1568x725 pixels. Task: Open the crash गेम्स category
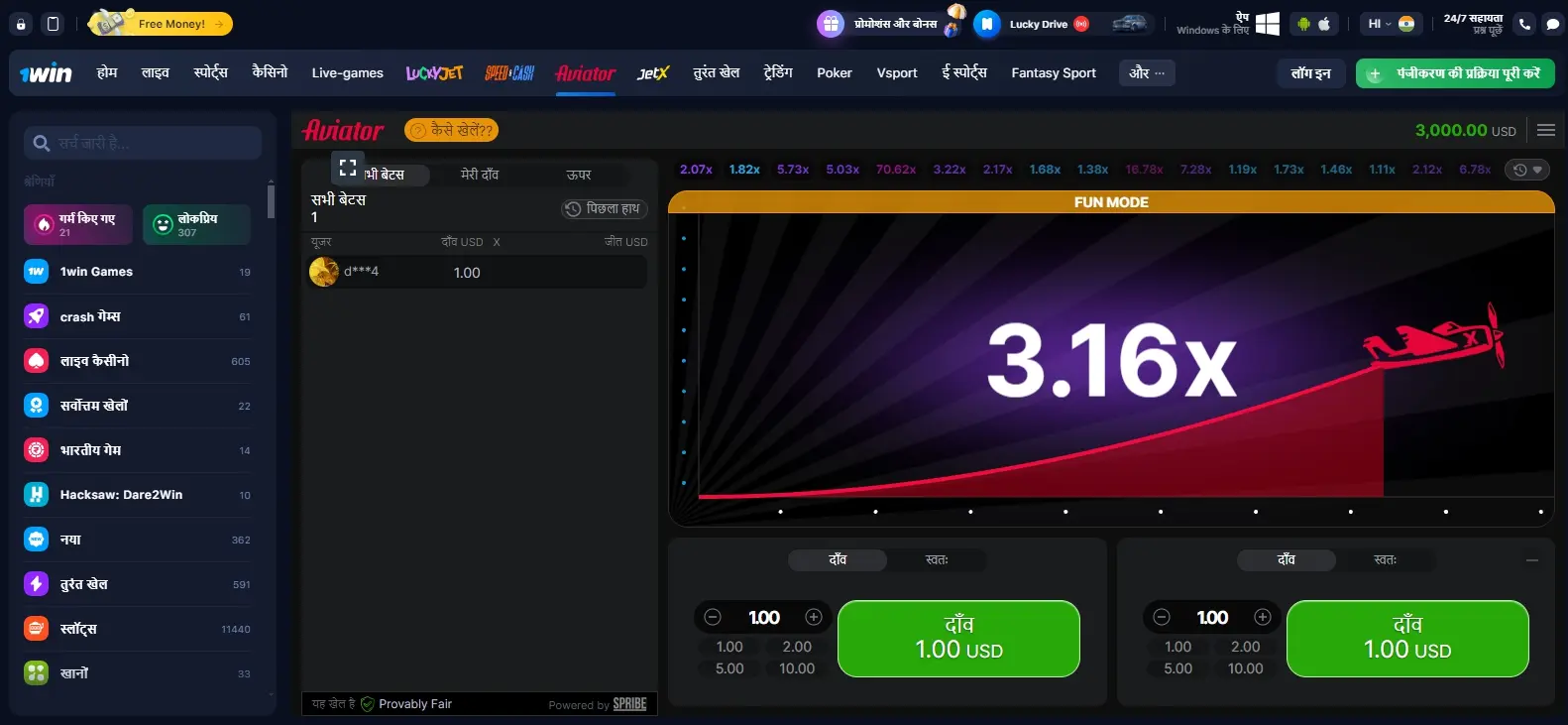pos(138,316)
